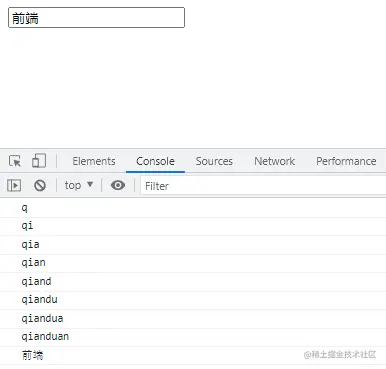Select the console log line 'qian'
This screenshot has width=386, height=369.
click(193, 263)
